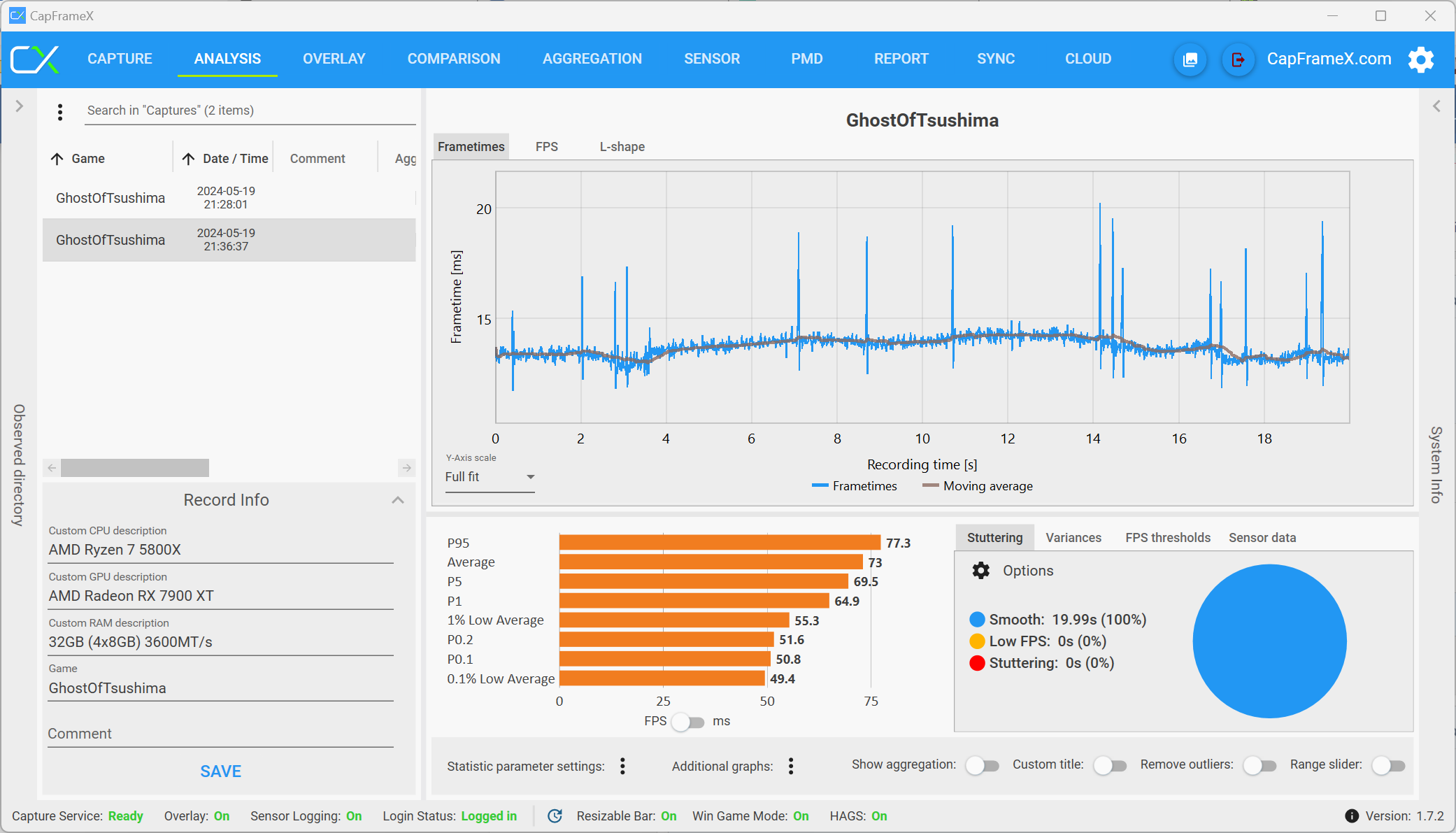Collapse the Record Info section
The image size is (1456, 833).
coord(398,500)
